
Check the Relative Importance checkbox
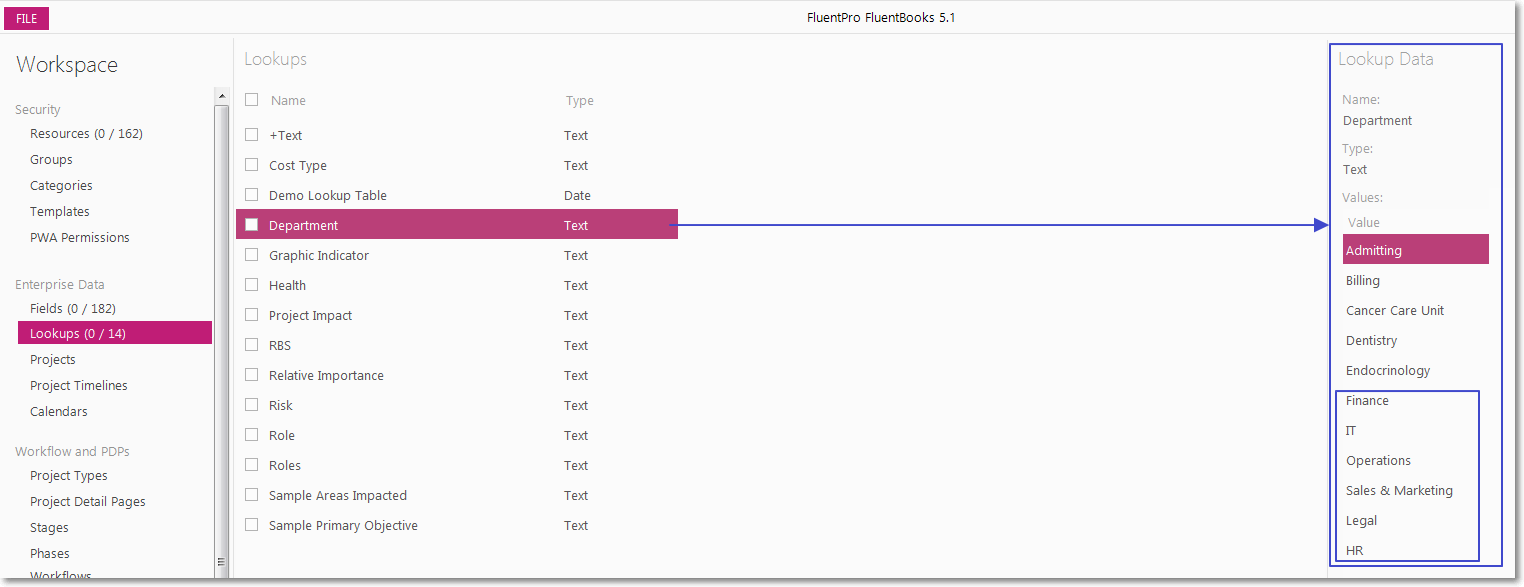[252, 375]
